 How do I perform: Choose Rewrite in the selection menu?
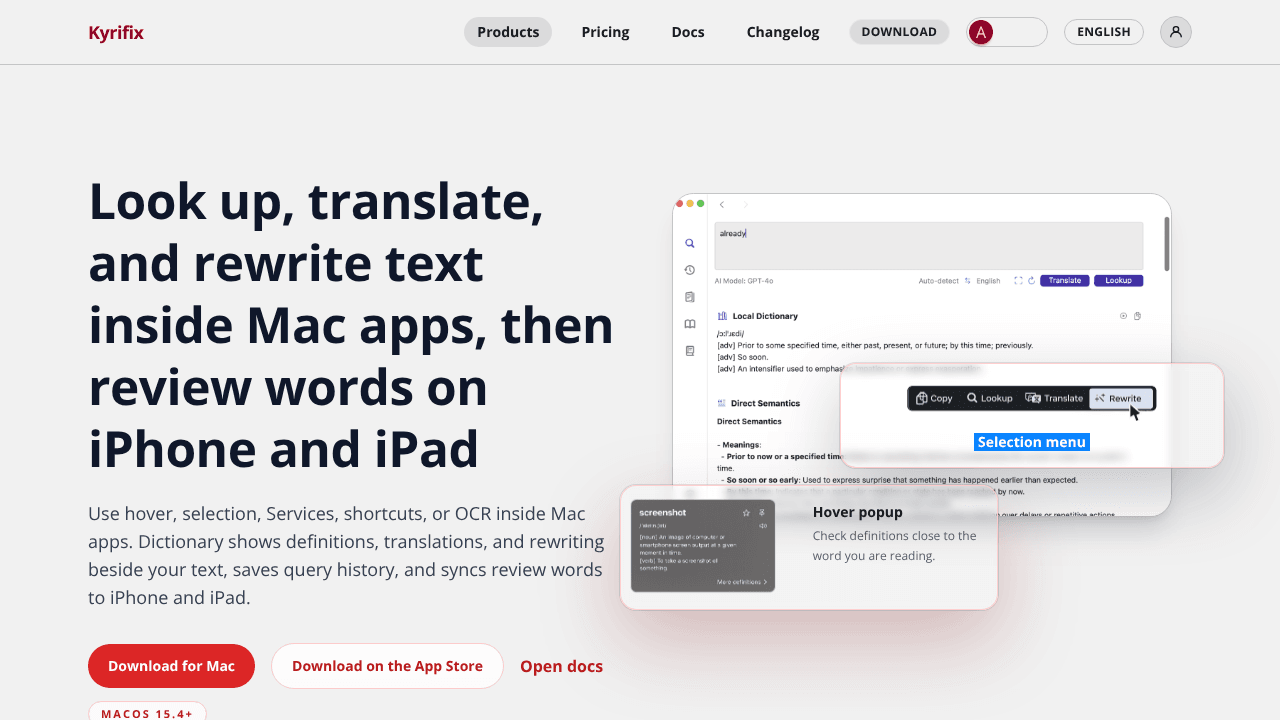(x=1120, y=398)
